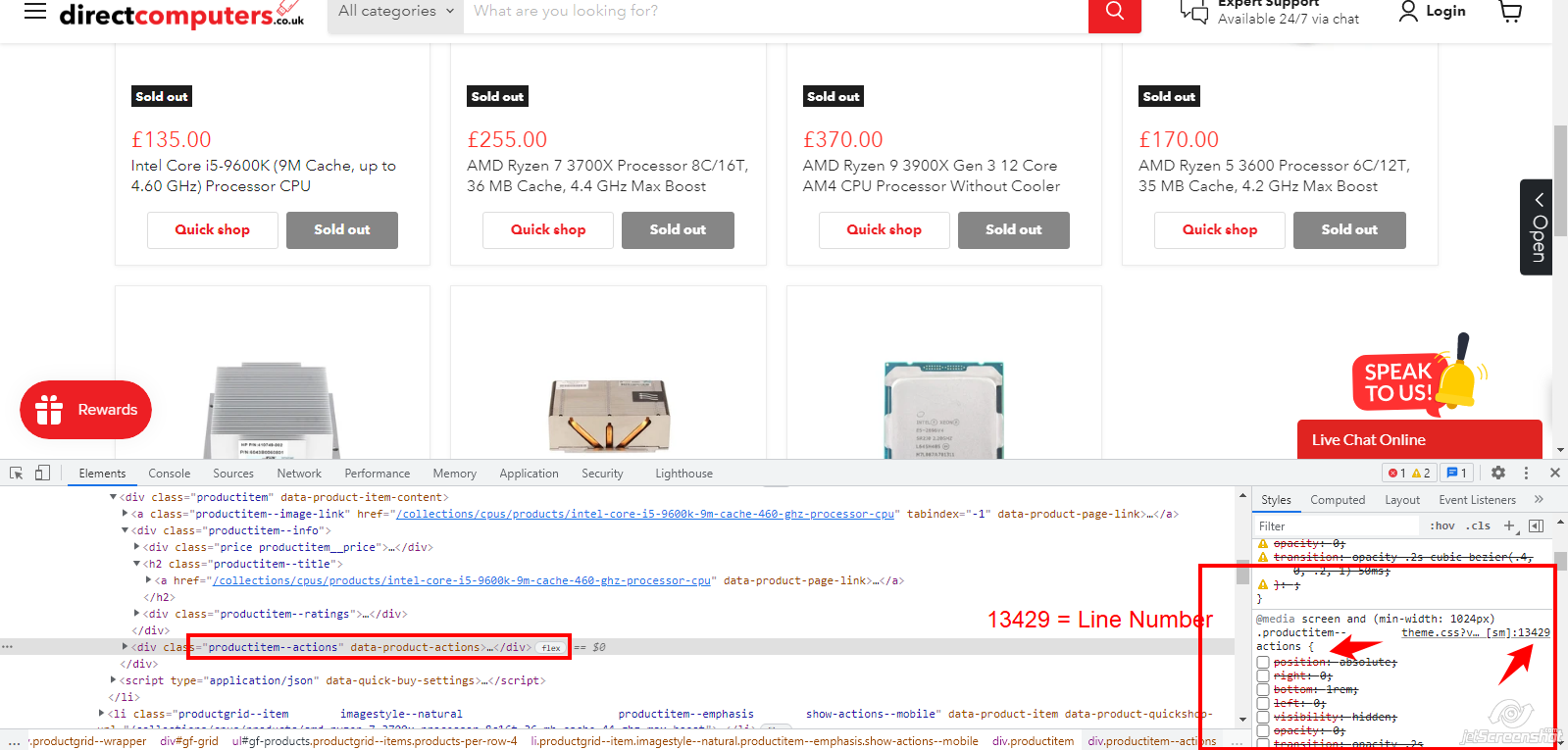Toggle the opacity: 0 declaration checkbox
Image resolution: width=1568 pixels, height=750 pixels.
click(1263, 731)
